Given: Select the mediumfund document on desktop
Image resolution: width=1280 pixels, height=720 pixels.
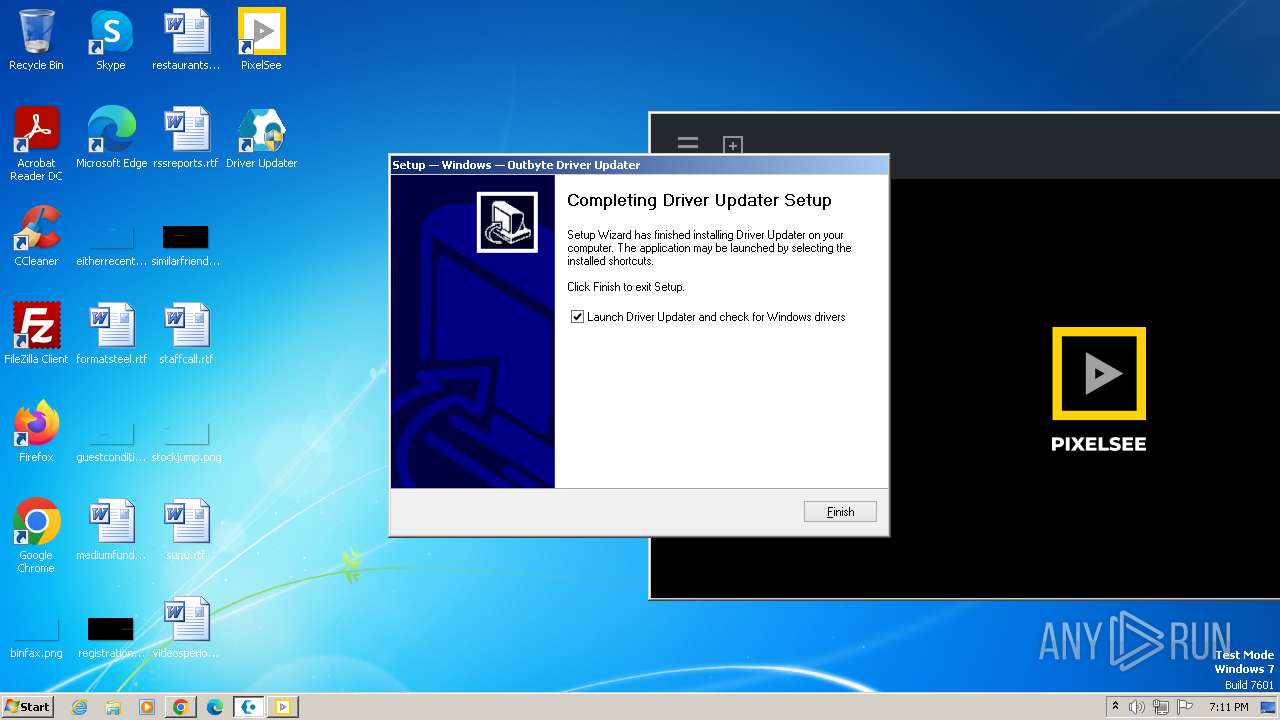Looking at the screenshot, I should 111,530.
